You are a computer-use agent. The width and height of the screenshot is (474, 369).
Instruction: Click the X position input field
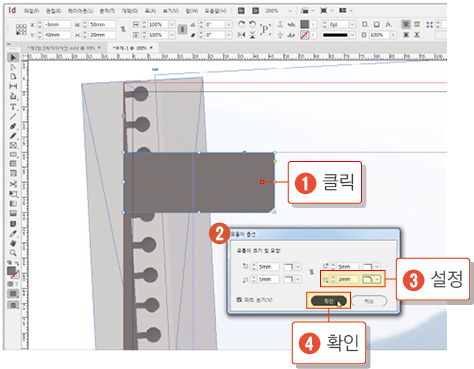pyautogui.click(x=57, y=24)
